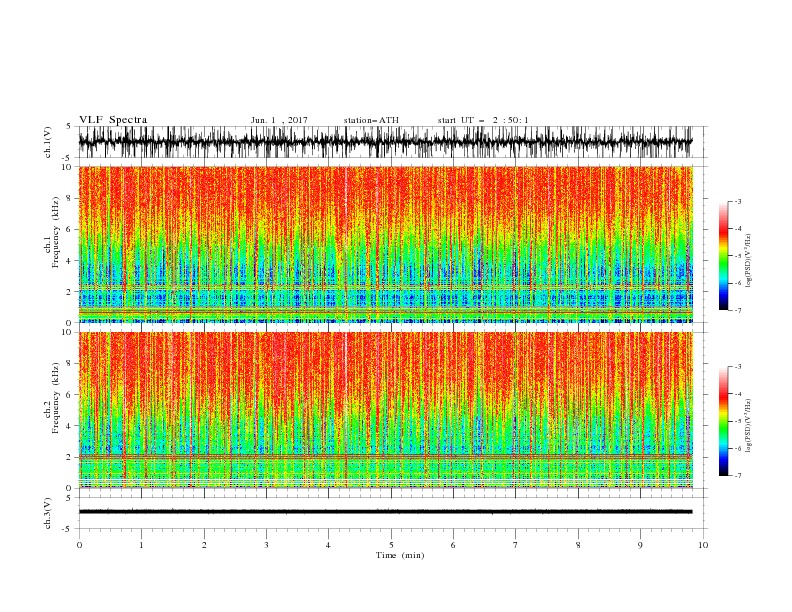
Task: Click the ch.3(V) axis label
Action: coord(48,513)
